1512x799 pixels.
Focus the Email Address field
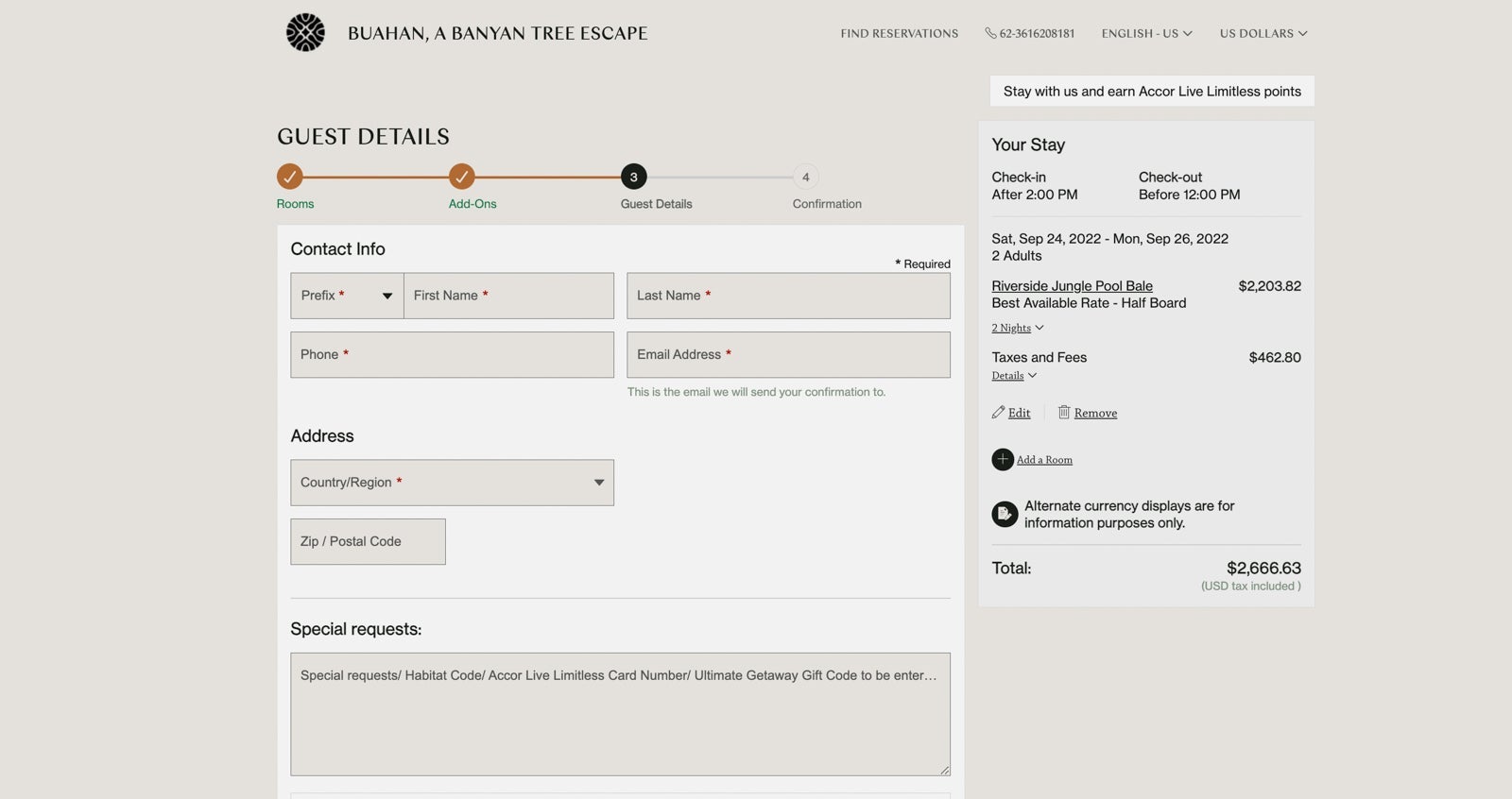click(788, 354)
